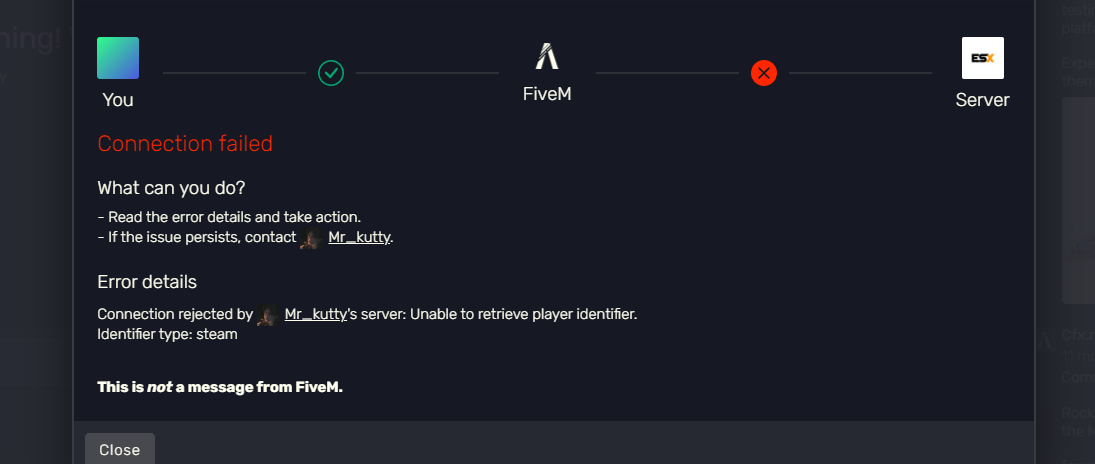The image size is (1095, 464).
Task: Click Mr_kutty's avatar beside the contact line
Action: coord(311,238)
